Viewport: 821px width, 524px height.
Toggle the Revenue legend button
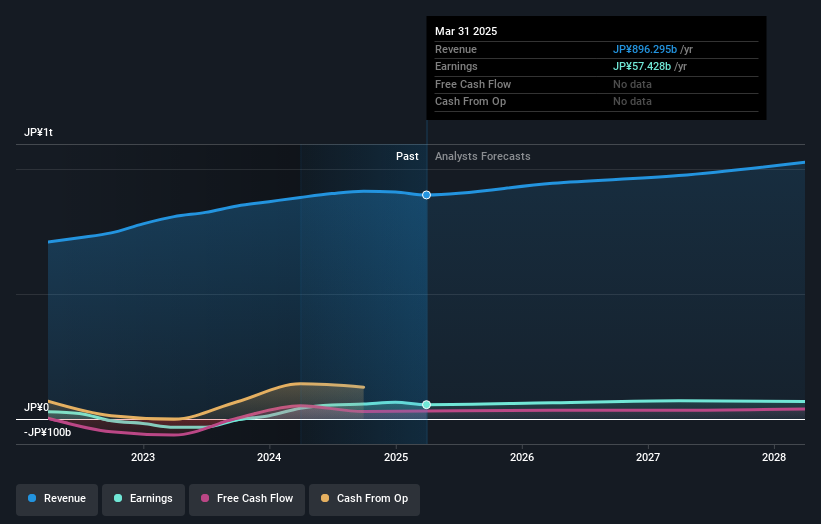[57, 499]
